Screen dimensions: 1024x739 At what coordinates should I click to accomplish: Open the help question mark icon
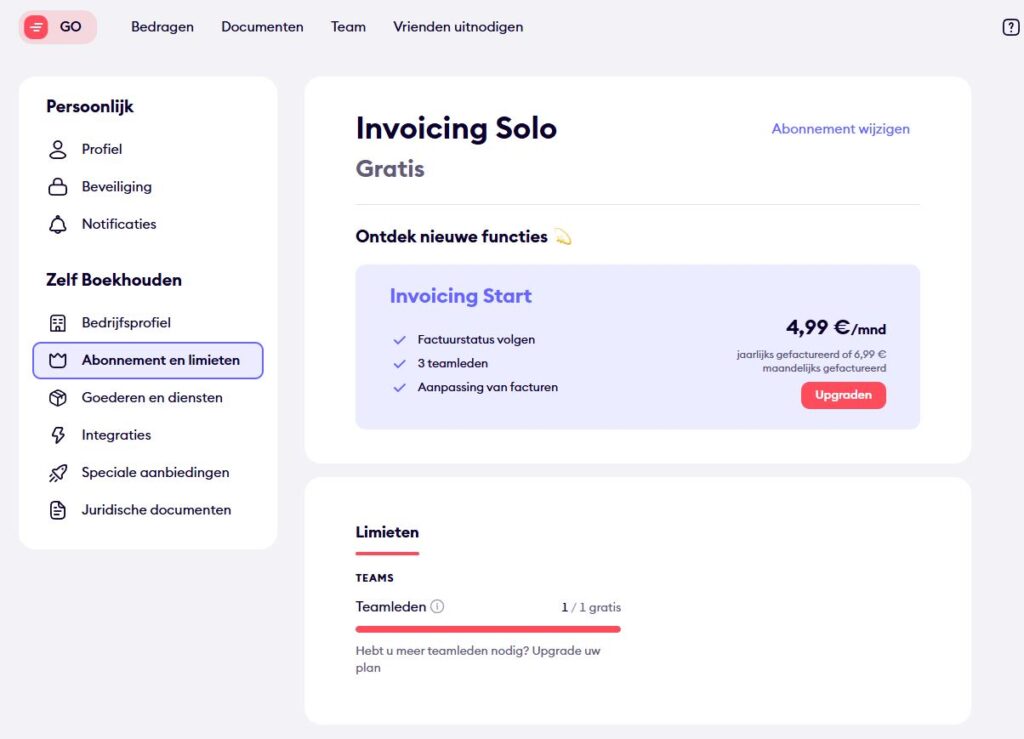[x=1010, y=27]
